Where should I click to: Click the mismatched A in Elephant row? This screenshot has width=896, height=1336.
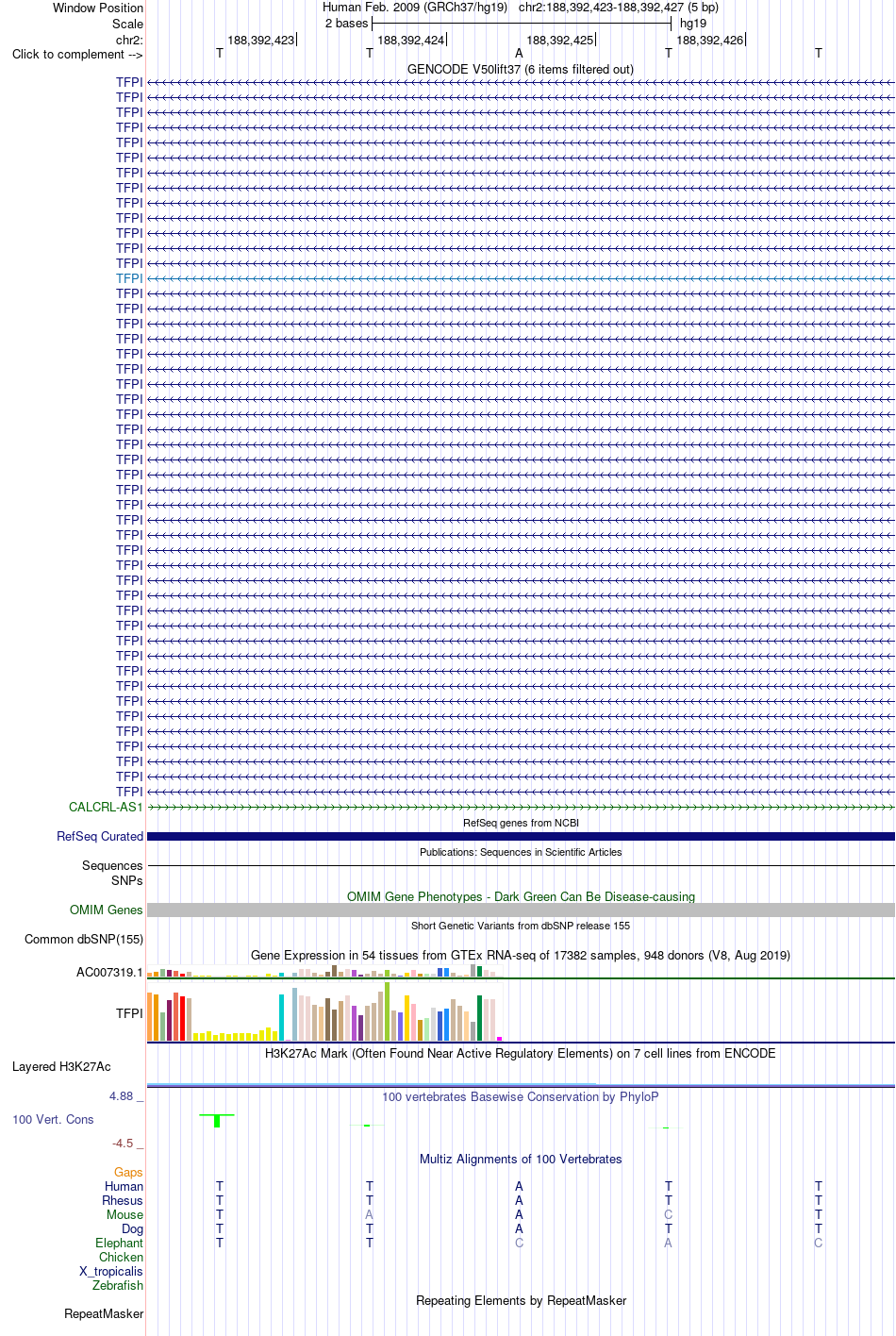coord(668,1243)
